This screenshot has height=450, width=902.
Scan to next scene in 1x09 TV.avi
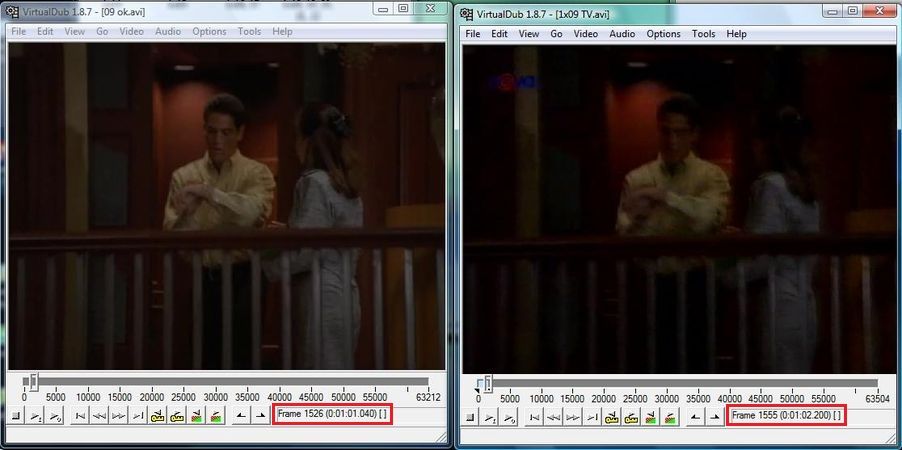tap(670, 417)
